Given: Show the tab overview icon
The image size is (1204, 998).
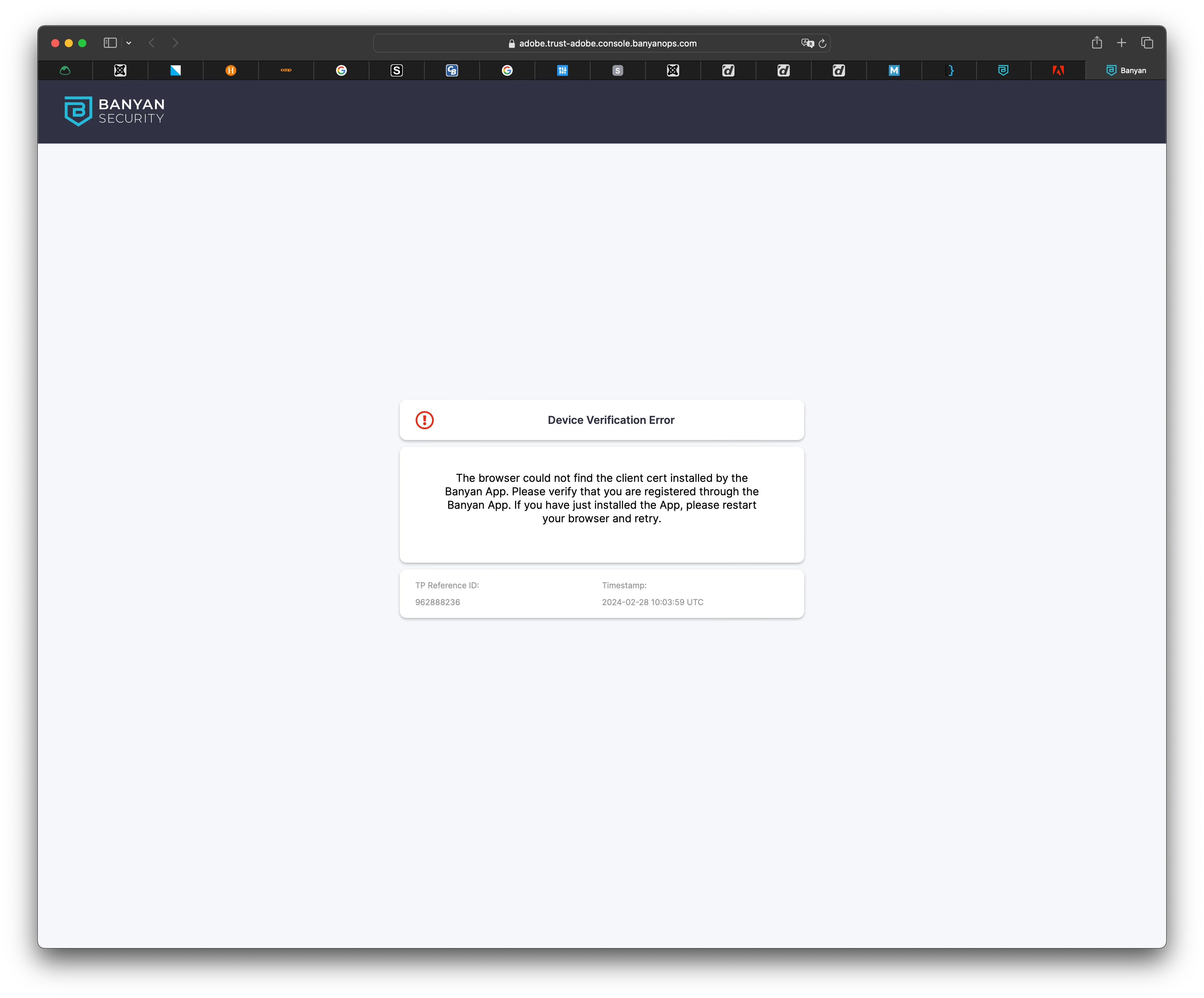Looking at the screenshot, I should pos(1147,43).
